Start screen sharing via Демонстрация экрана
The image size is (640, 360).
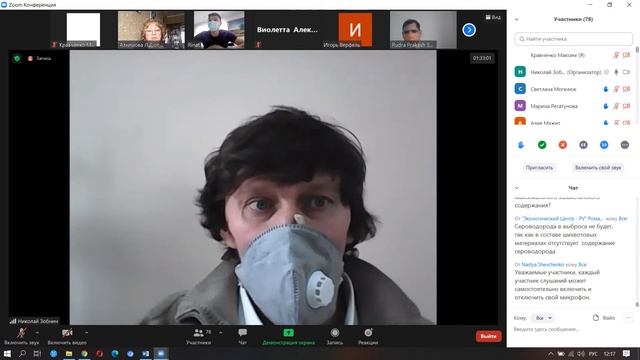pyautogui.click(x=288, y=336)
